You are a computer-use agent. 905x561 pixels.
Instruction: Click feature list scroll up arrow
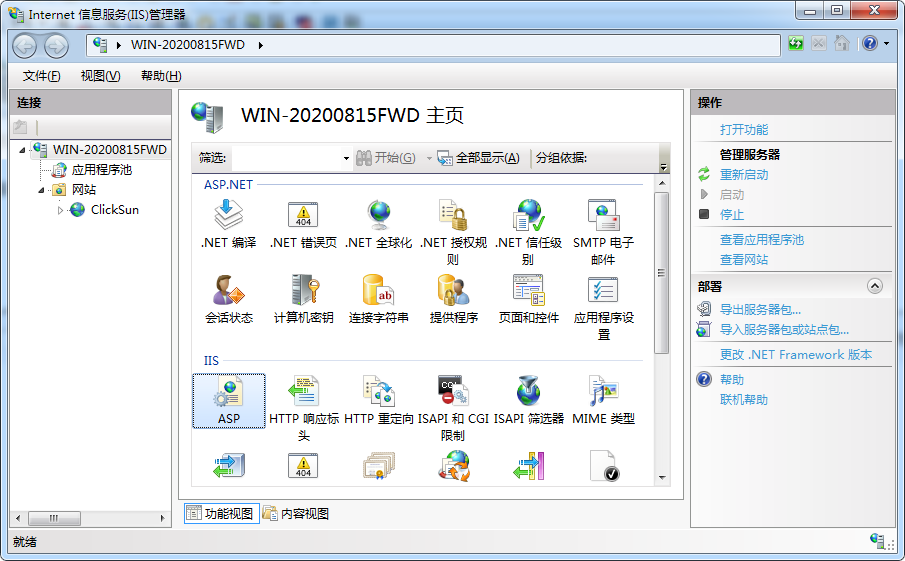click(x=662, y=183)
